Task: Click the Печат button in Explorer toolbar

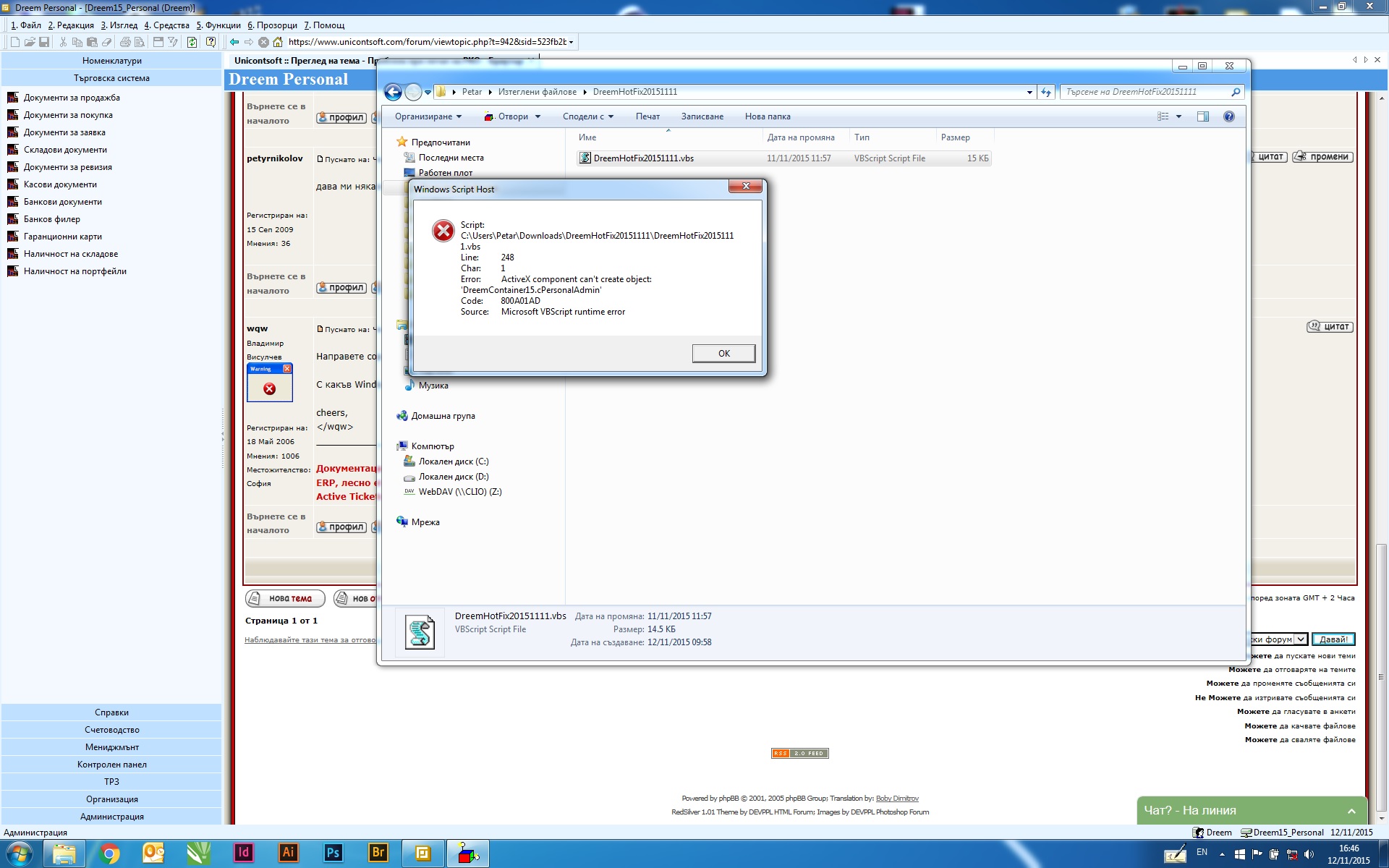Action: (647, 116)
